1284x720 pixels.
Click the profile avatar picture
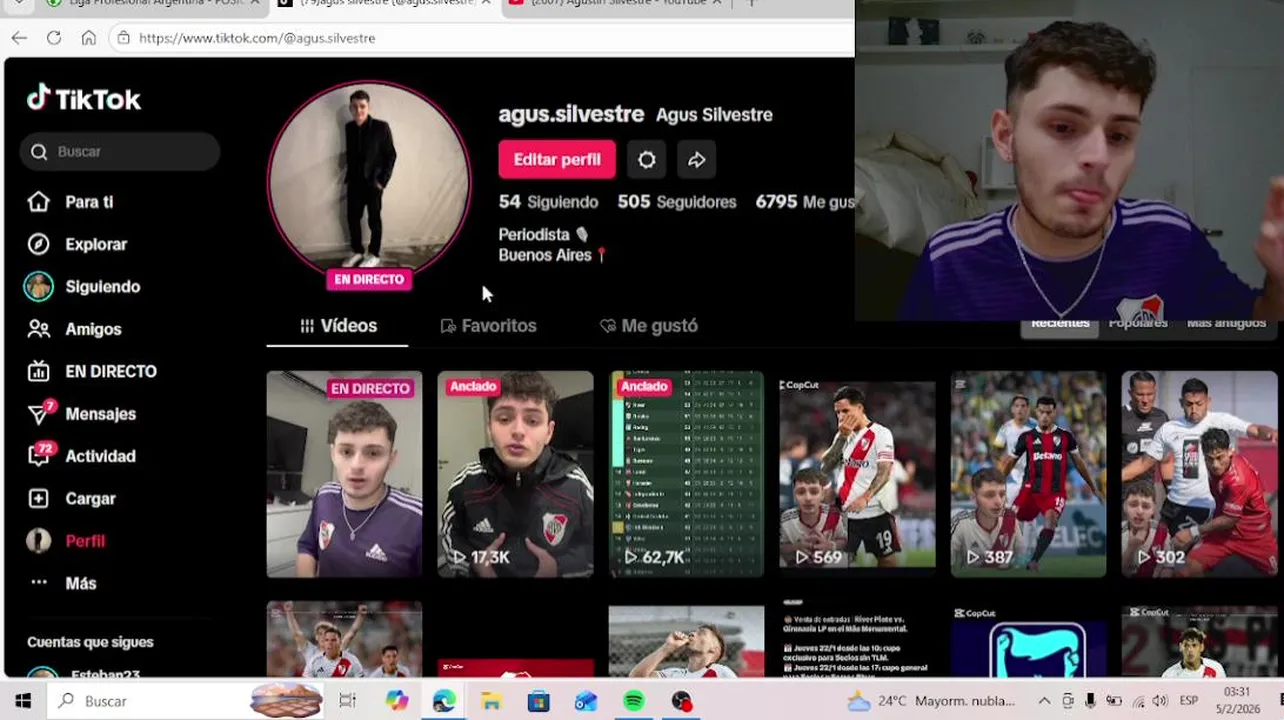click(x=369, y=181)
